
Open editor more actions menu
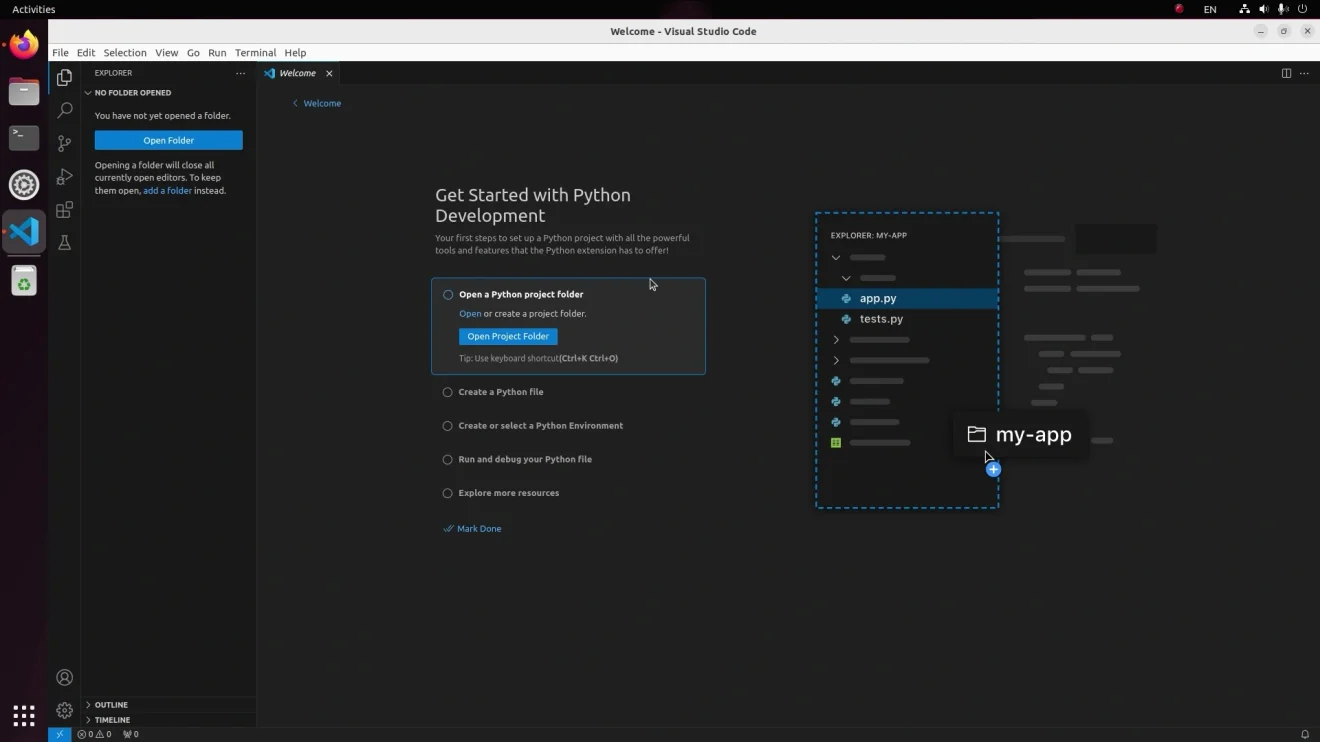pos(1304,73)
